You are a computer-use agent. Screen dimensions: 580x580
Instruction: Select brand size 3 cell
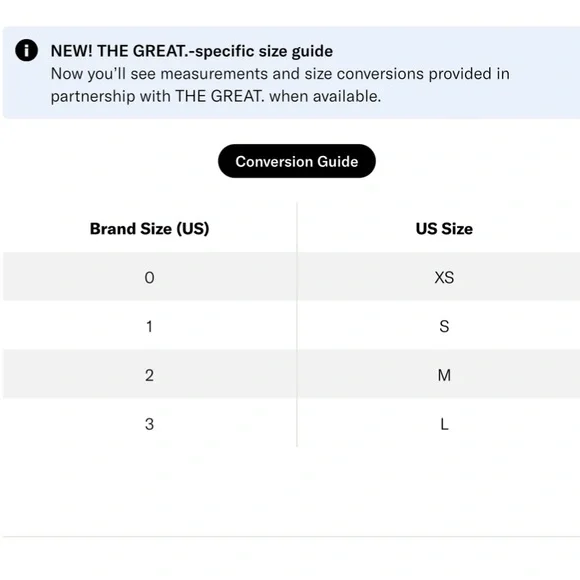[149, 424]
